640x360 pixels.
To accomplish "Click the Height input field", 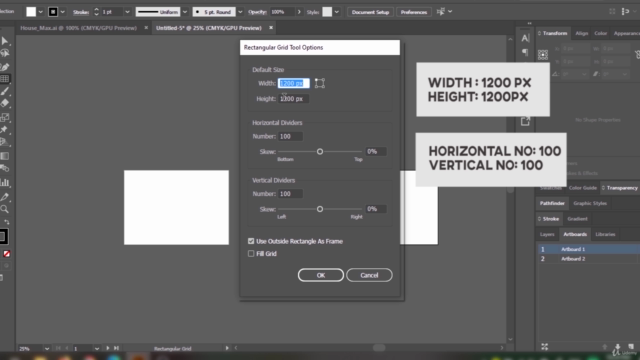I will point(293,99).
